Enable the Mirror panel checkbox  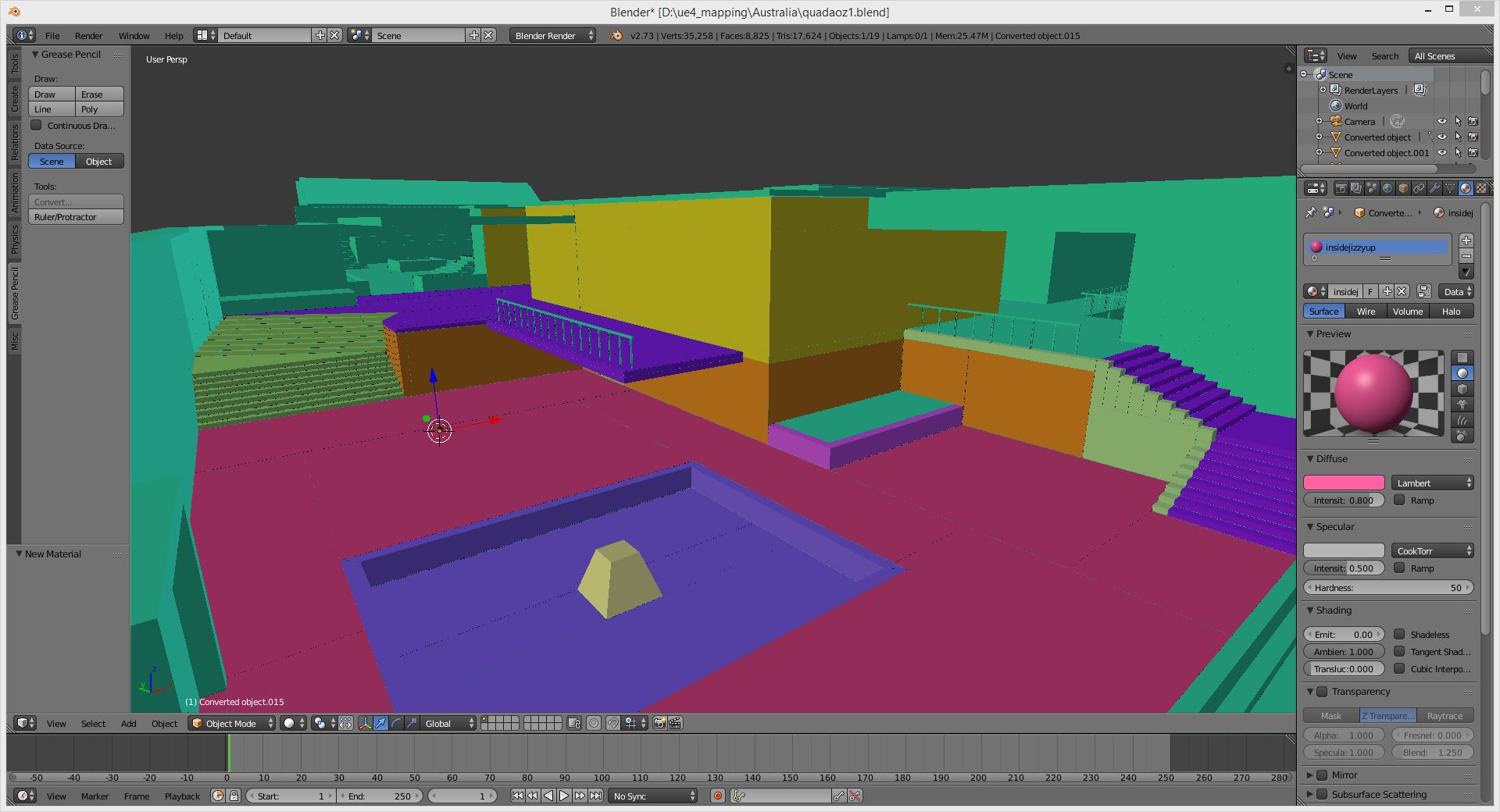point(1322,775)
